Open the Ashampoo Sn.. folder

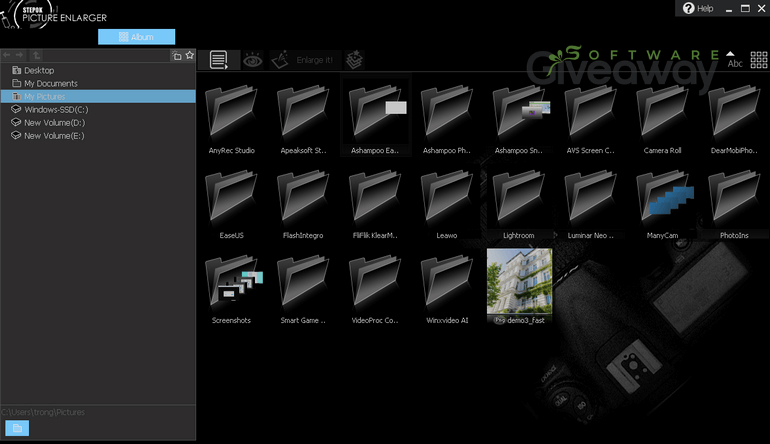tap(519, 119)
